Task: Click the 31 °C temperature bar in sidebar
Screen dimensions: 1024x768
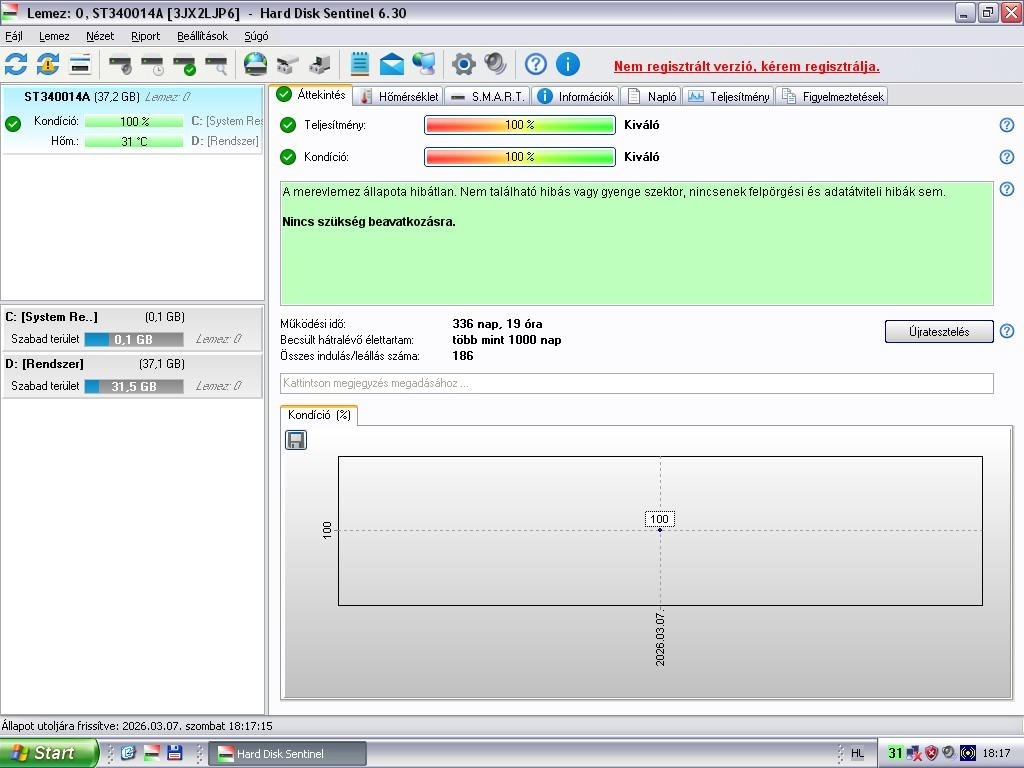Action: point(134,142)
